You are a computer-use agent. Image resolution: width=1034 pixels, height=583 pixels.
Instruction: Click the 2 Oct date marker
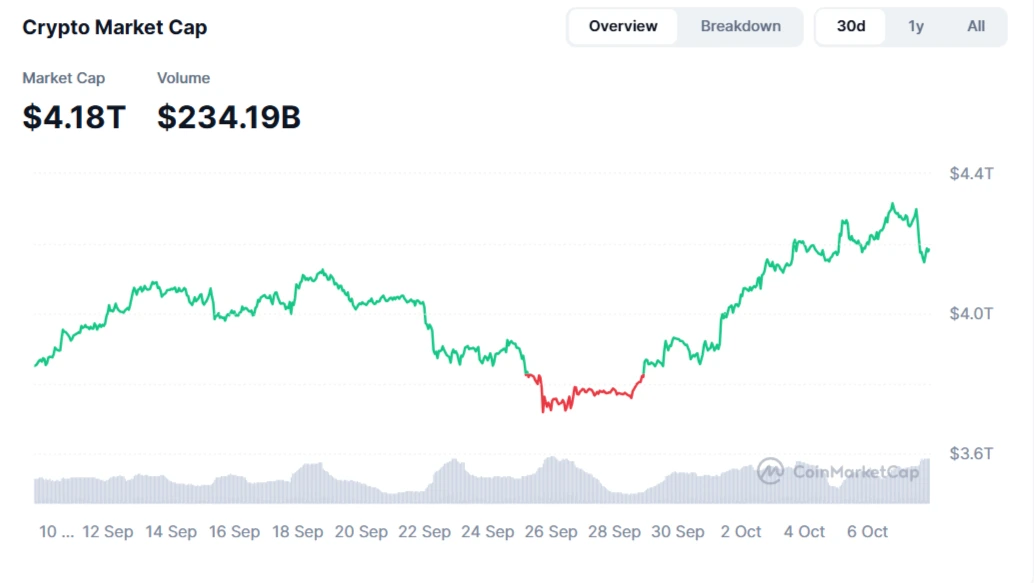[741, 532]
